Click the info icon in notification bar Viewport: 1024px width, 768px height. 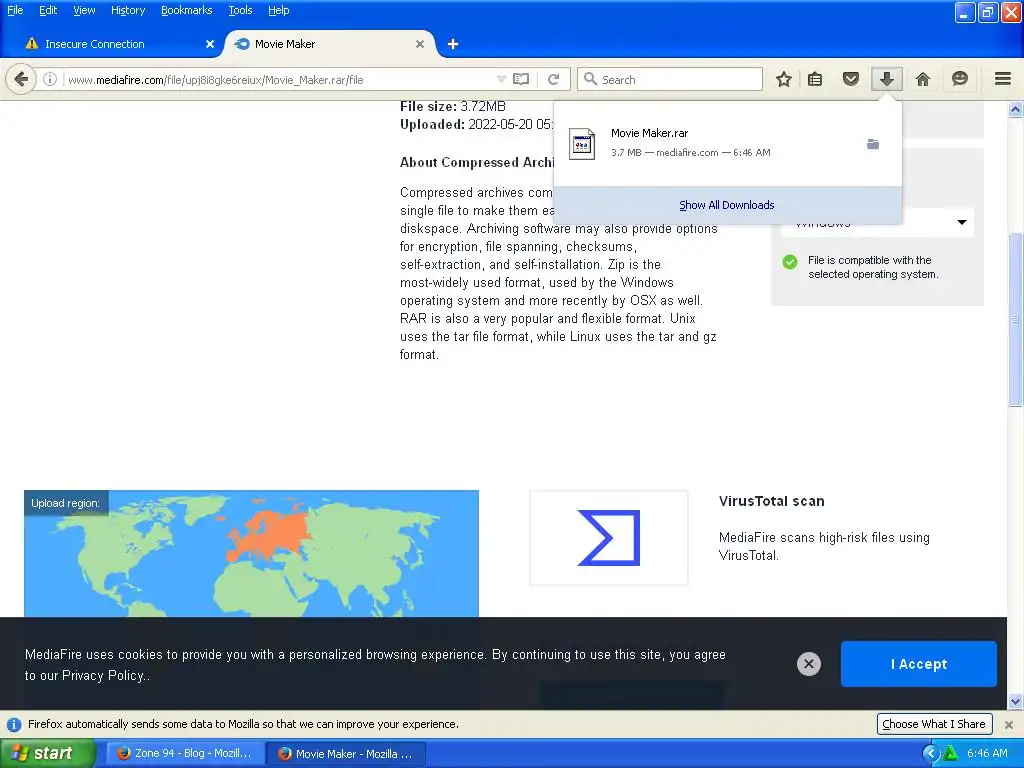click(13, 724)
